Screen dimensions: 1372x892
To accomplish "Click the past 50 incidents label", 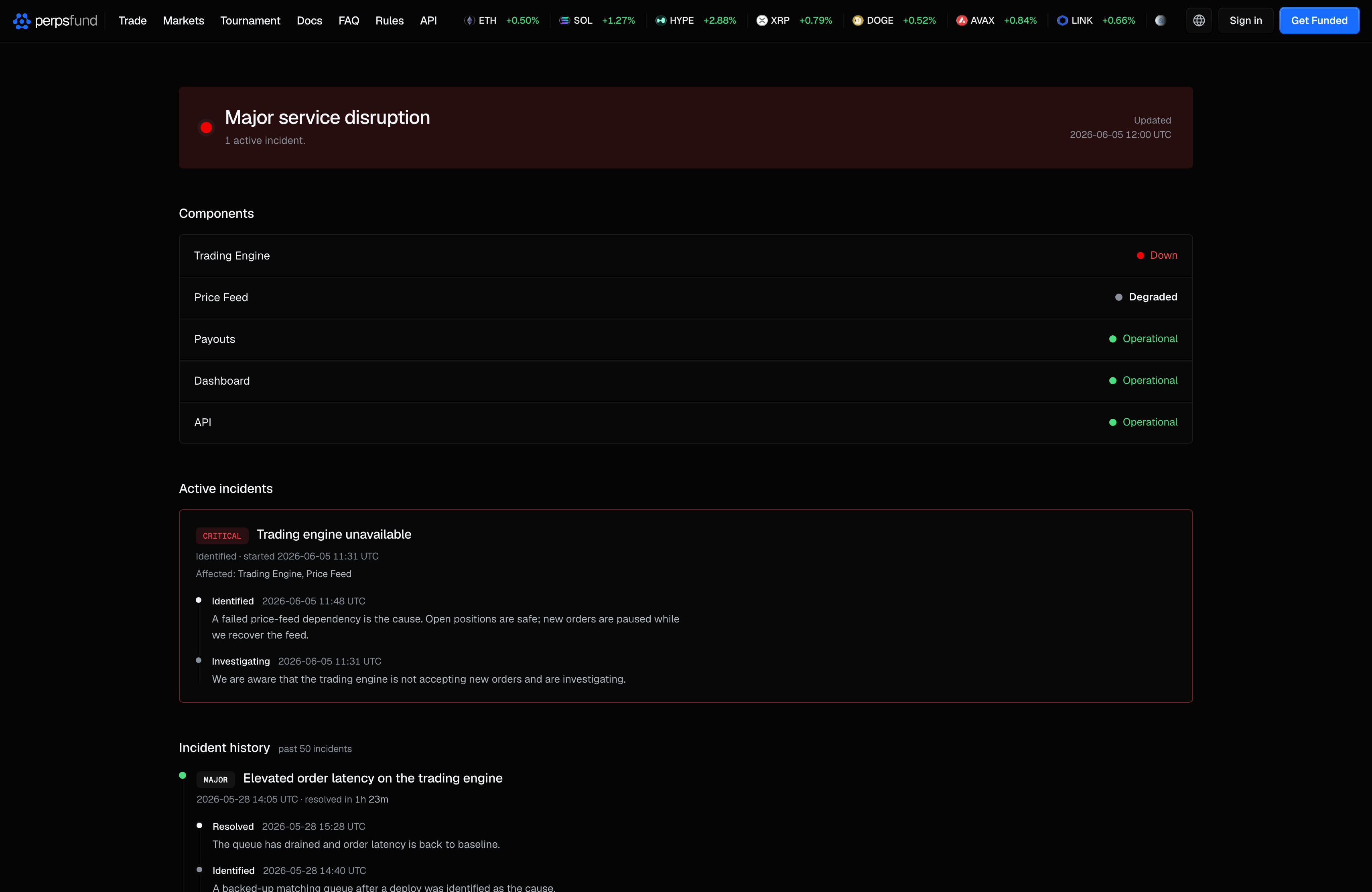I will pyautogui.click(x=315, y=748).
